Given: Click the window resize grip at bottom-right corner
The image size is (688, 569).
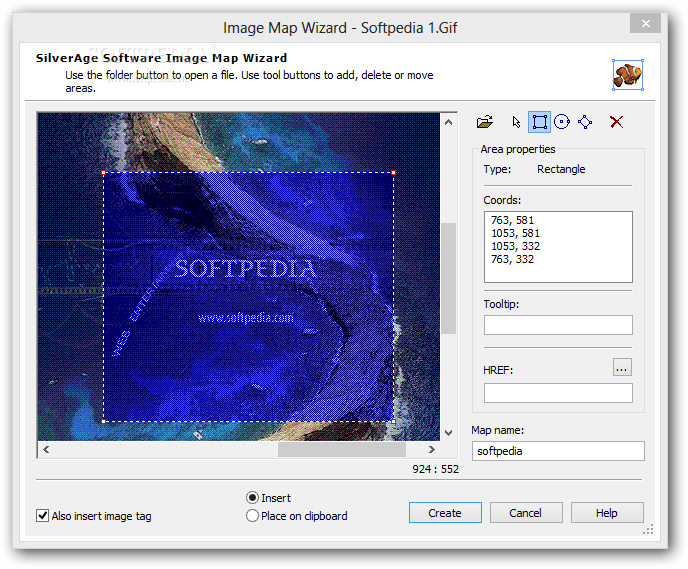Looking at the screenshot, I should [x=648, y=530].
